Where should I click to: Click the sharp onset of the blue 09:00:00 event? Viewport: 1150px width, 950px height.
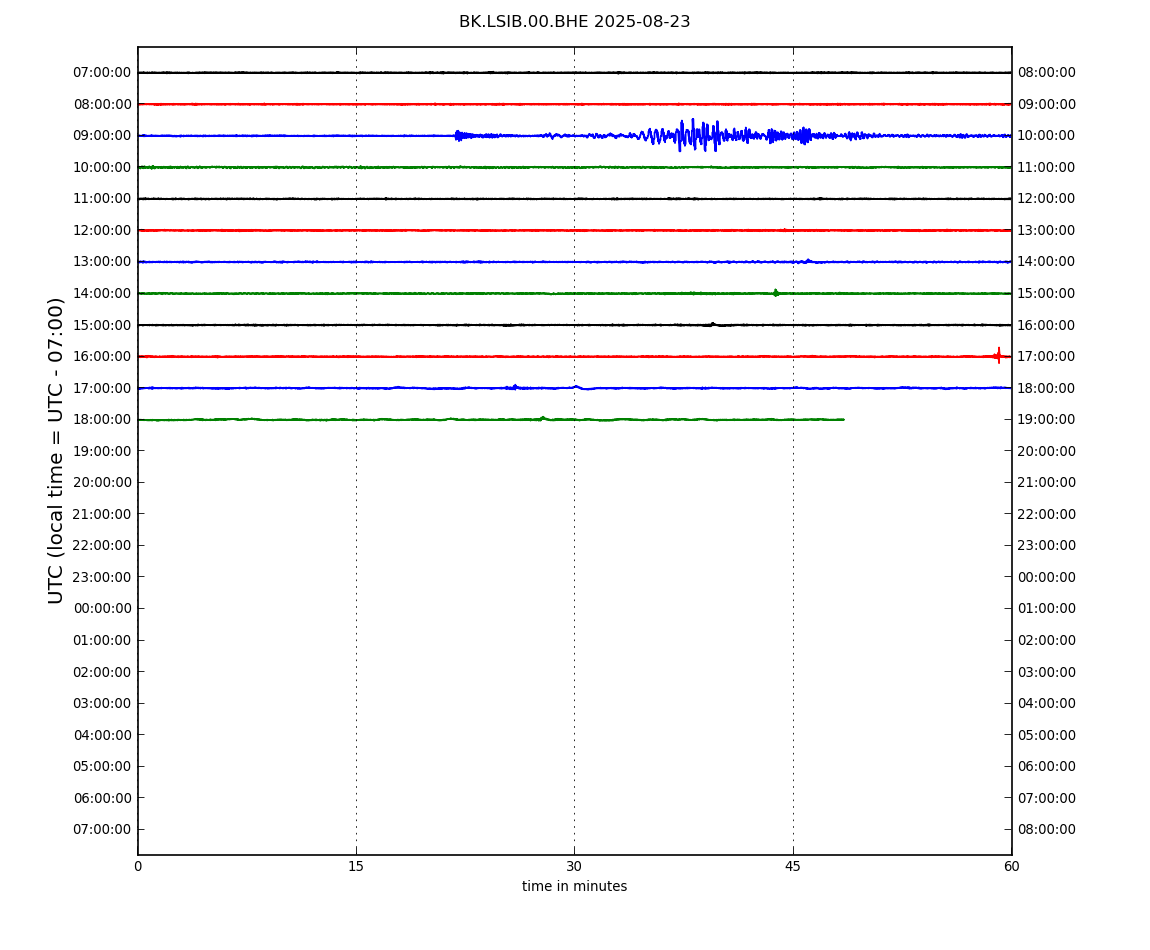(x=457, y=136)
